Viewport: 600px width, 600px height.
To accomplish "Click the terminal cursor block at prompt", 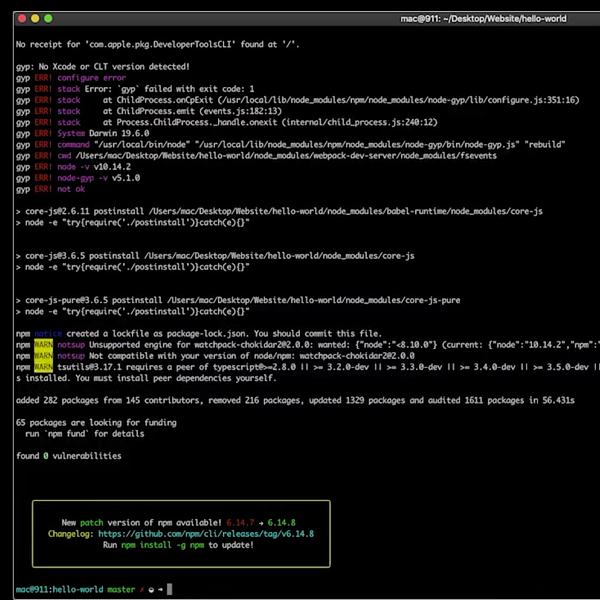I will pyautogui.click(x=170, y=589).
